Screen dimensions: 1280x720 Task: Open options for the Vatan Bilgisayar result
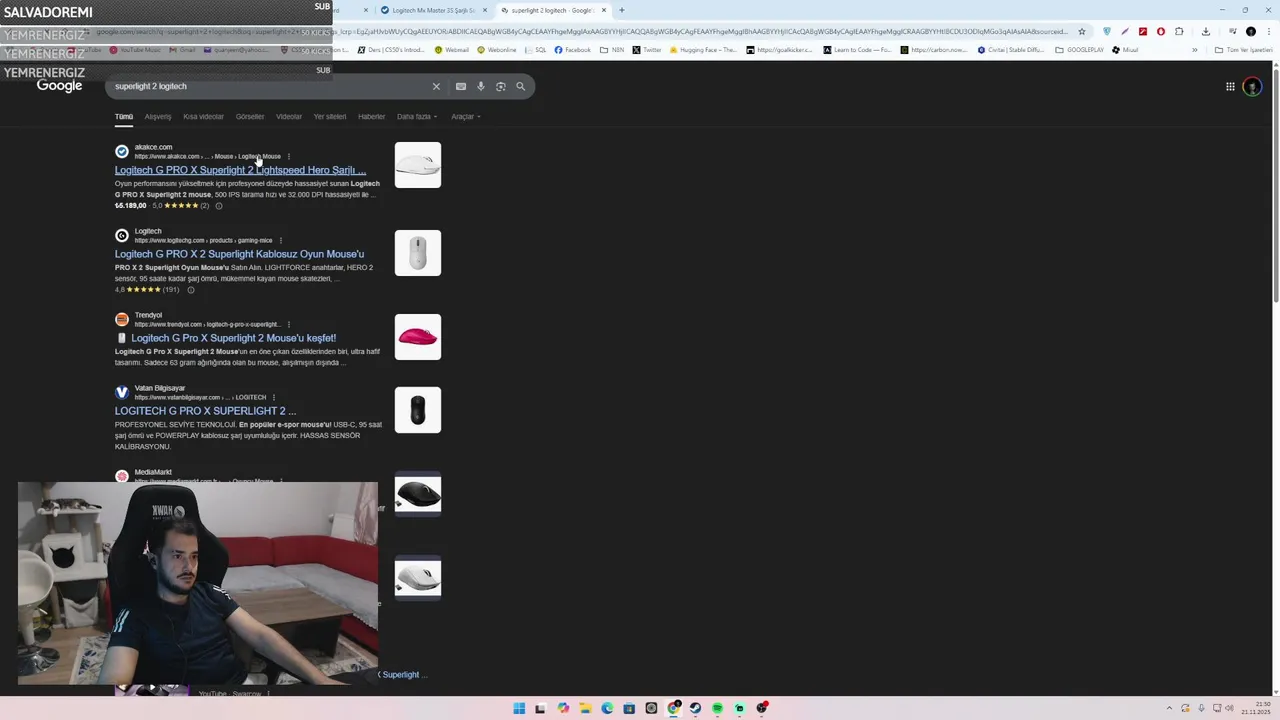coord(274,397)
